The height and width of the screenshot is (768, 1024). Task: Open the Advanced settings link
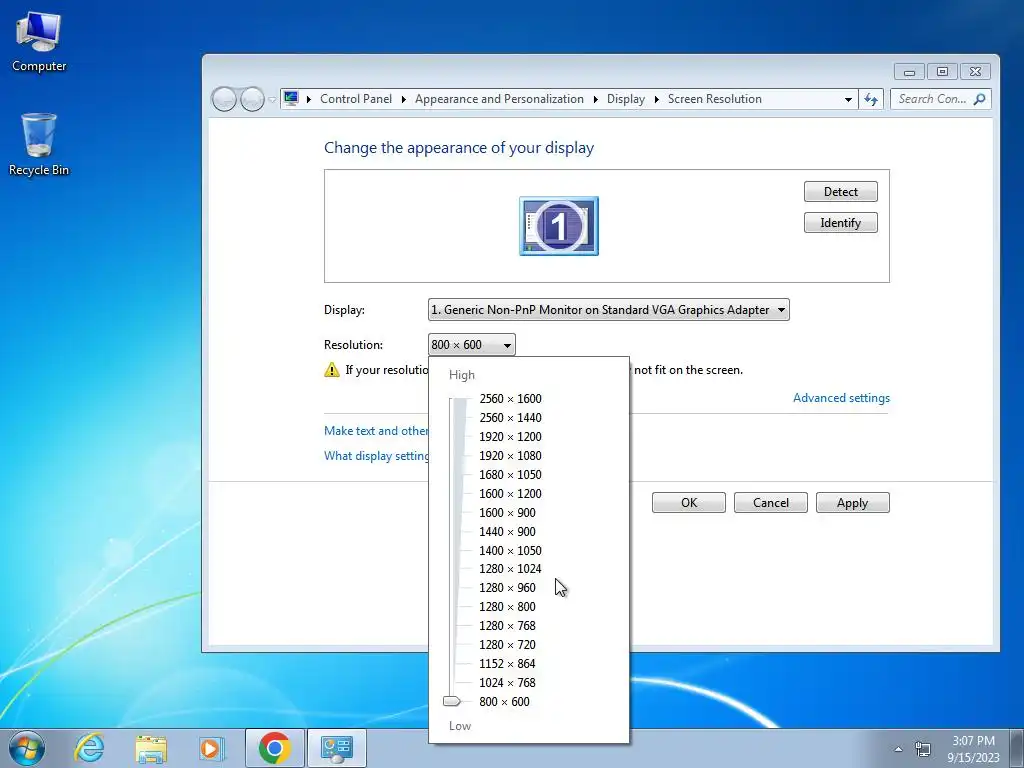(x=841, y=398)
